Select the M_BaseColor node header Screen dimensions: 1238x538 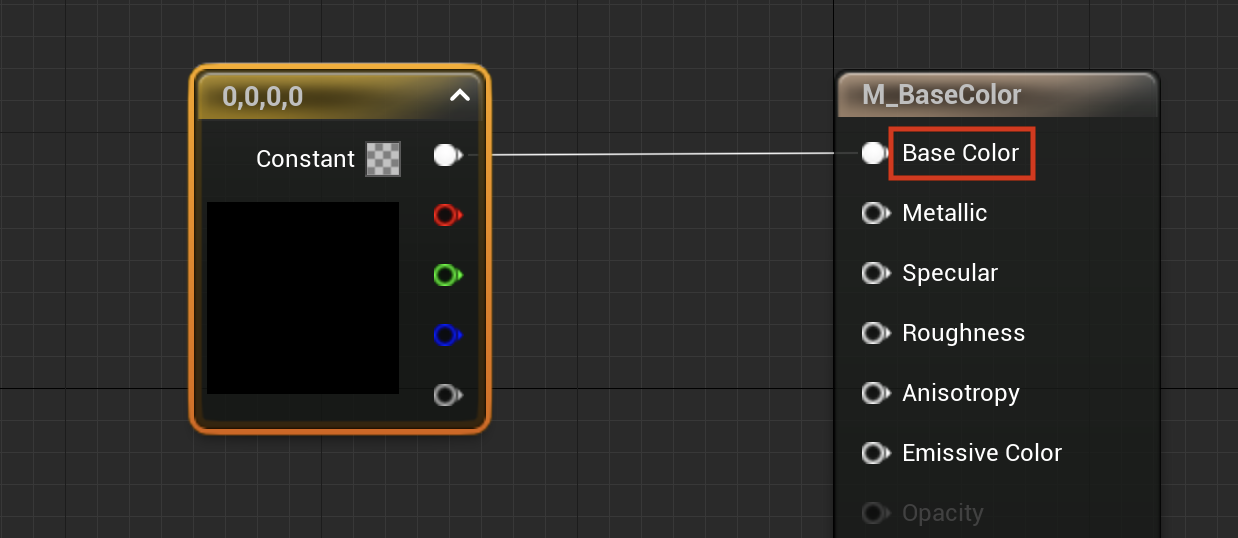997,95
